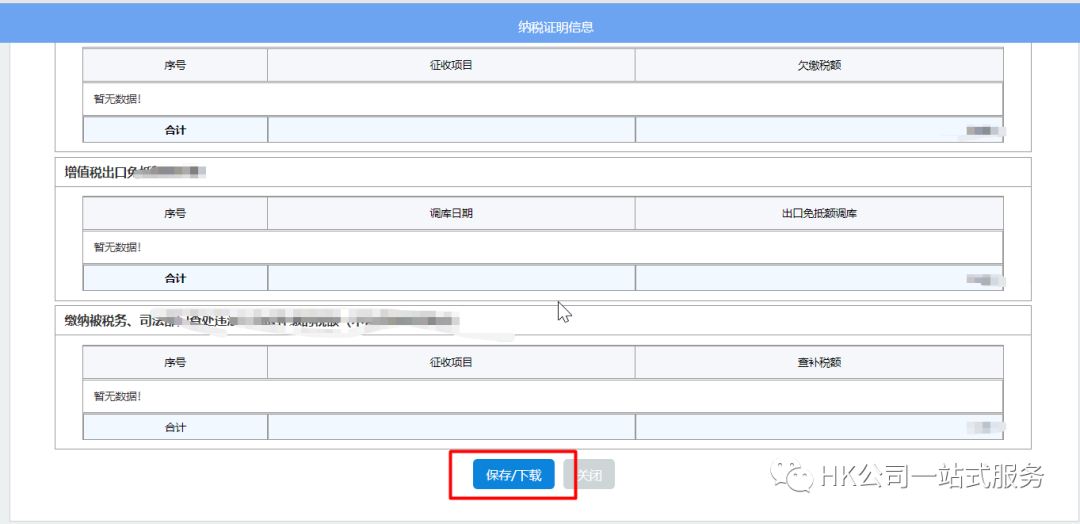This screenshot has width=1080, height=524.
Task: Click 征收项目 header beside 欠缴税额
Action: 451,65
